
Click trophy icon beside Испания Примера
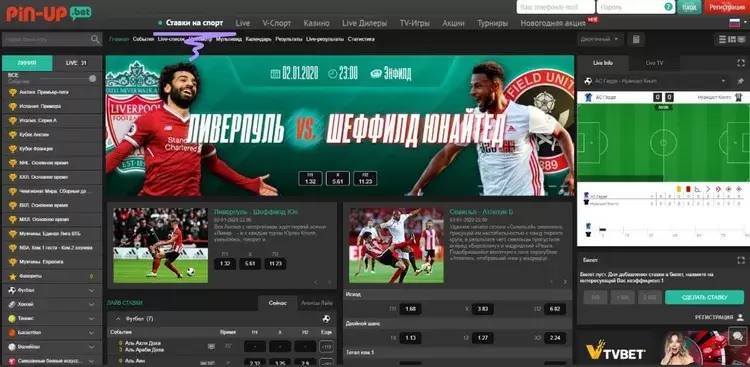point(12,106)
